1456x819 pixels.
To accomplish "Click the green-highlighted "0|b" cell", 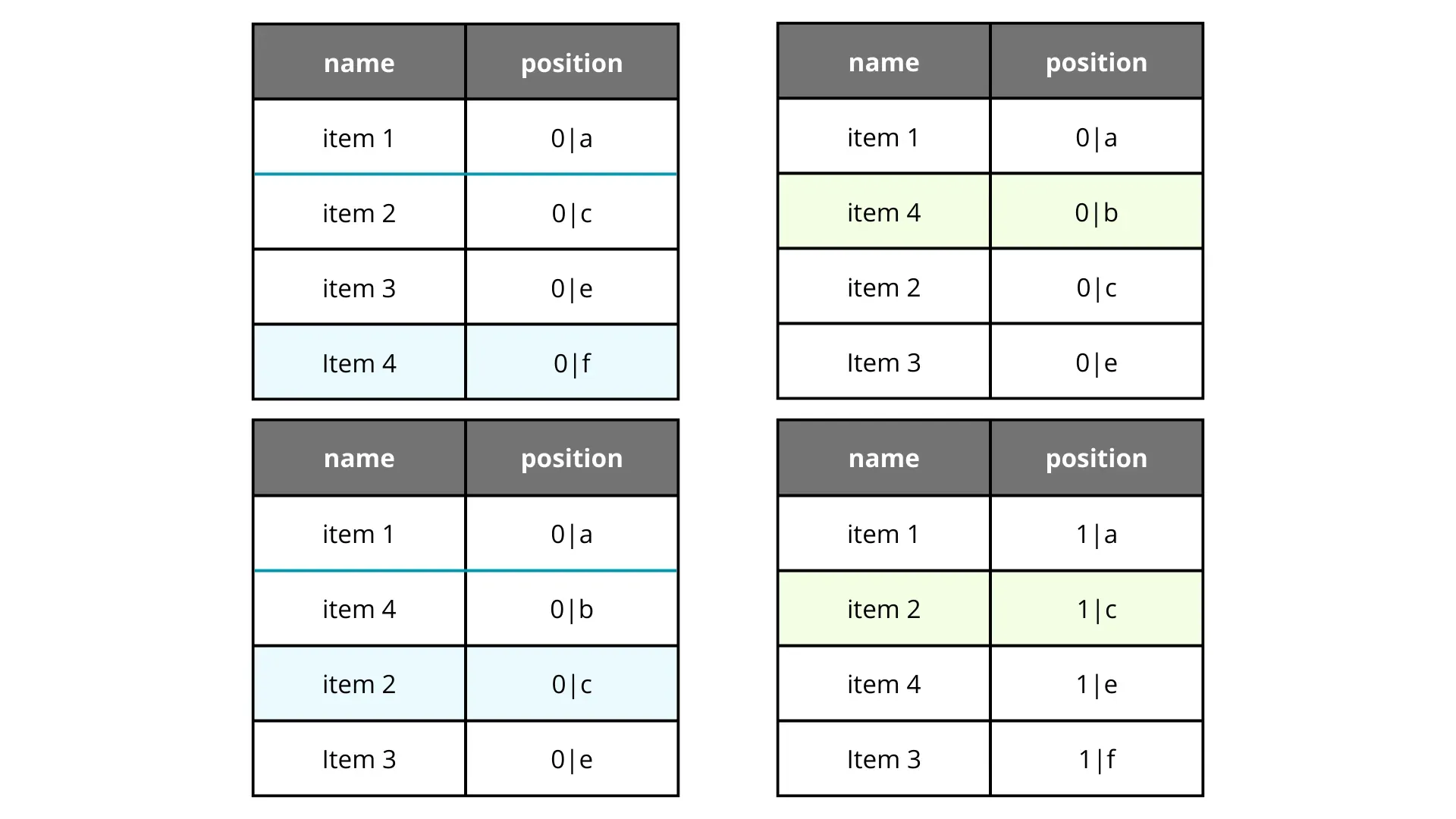I will (x=1096, y=212).
